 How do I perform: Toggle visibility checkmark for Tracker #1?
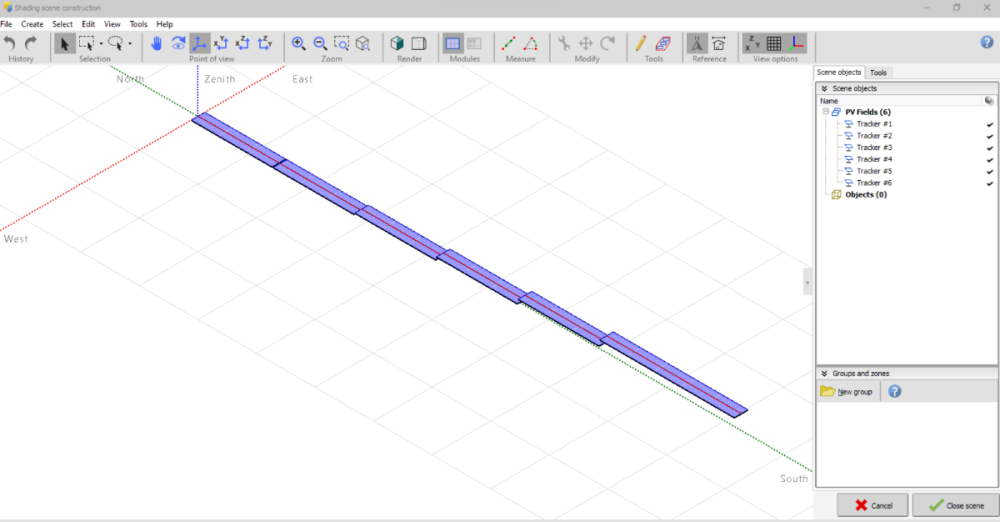pyautogui.click(x=989, y=124)
